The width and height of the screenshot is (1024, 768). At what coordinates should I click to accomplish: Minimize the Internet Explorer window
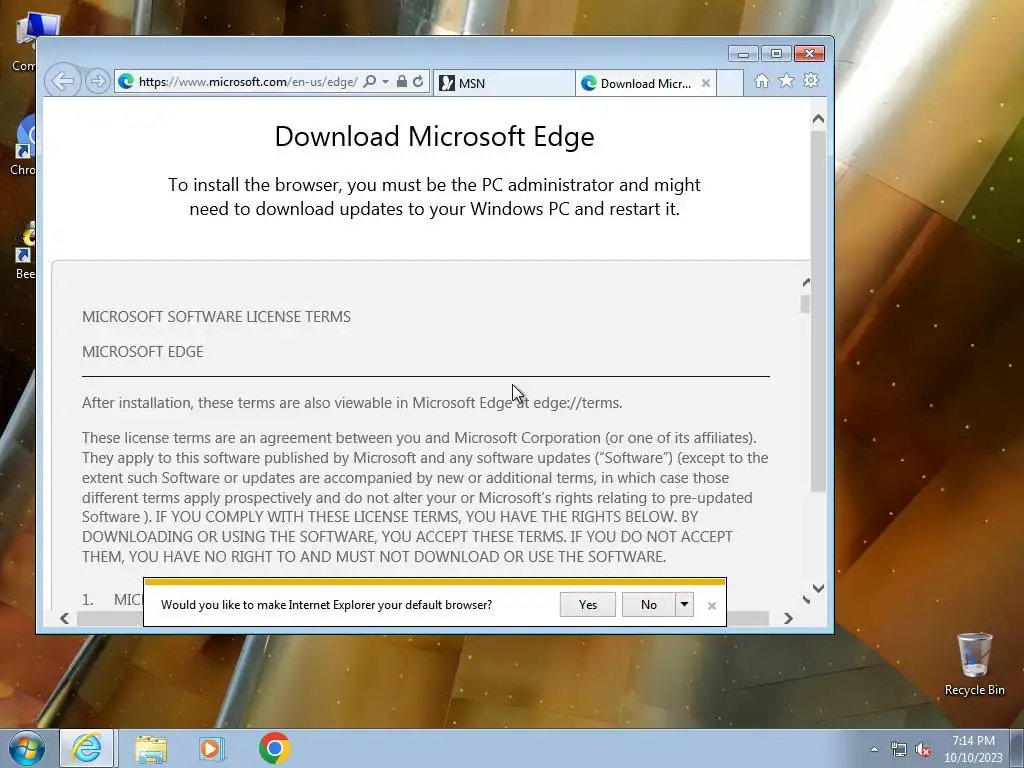[x=743, y=54]
